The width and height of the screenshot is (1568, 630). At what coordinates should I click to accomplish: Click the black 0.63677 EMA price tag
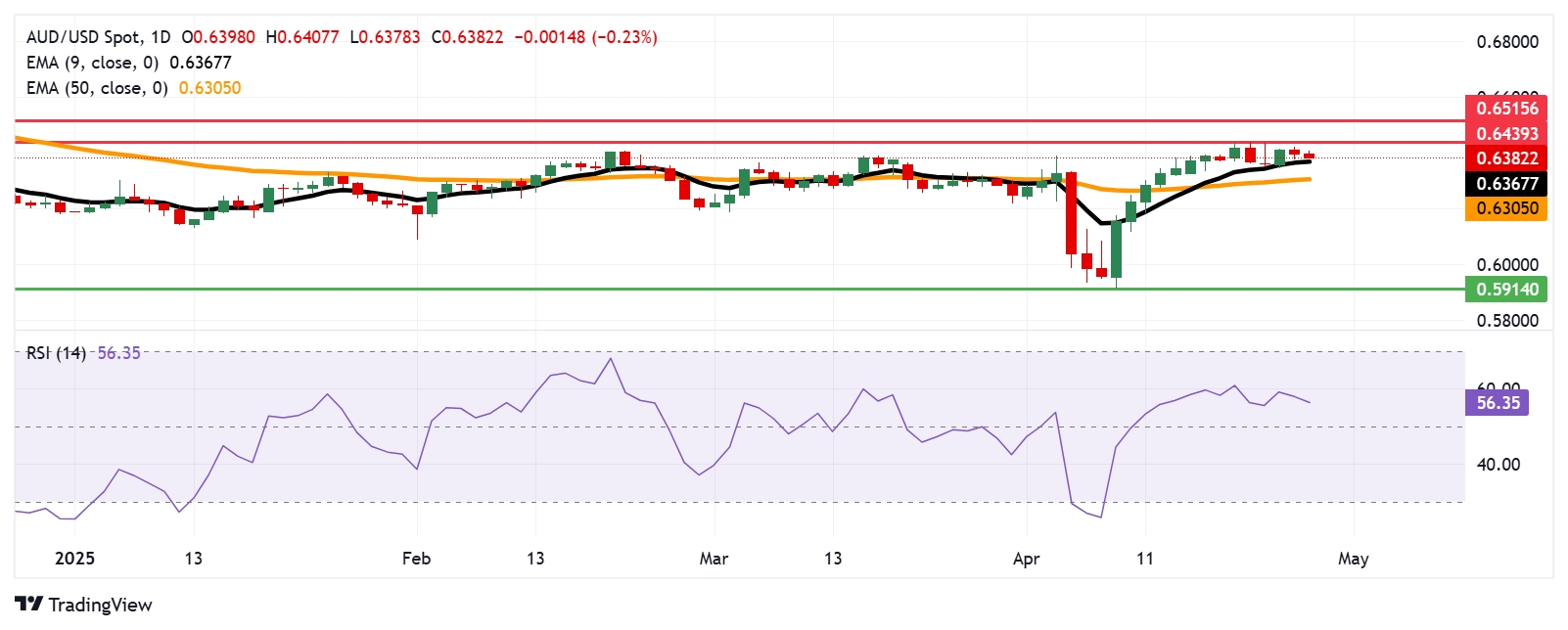[x=1506, y=184]
